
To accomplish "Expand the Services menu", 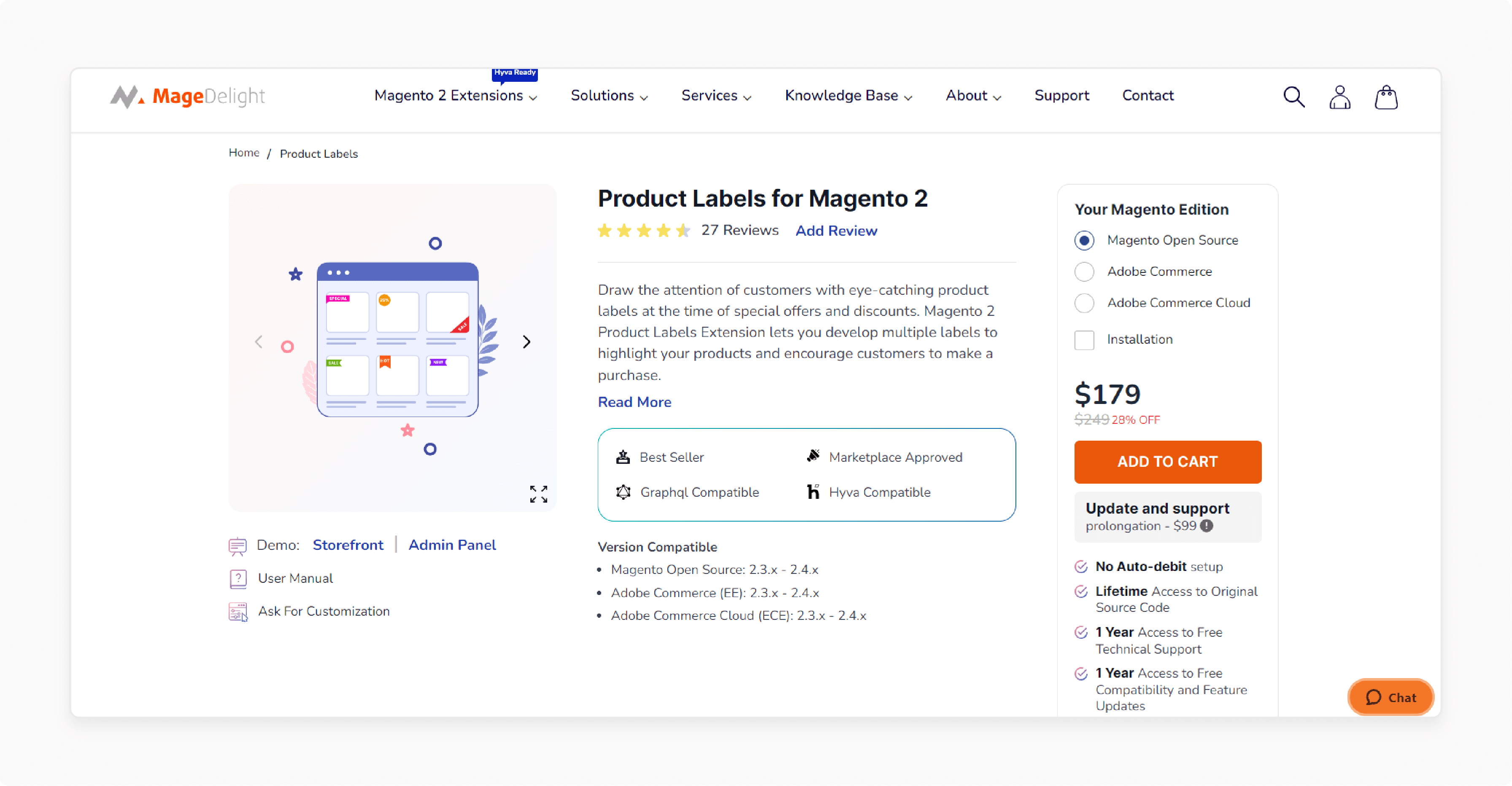I will [716, 96].
